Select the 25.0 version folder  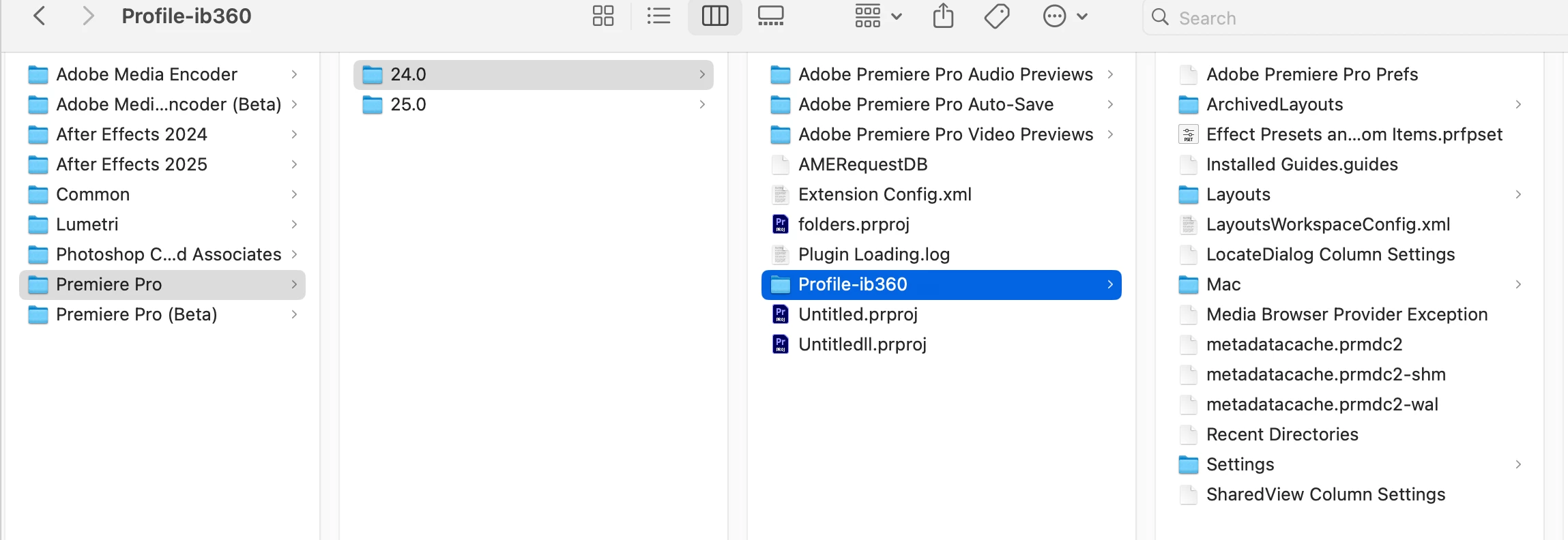[x=534, y=104]
